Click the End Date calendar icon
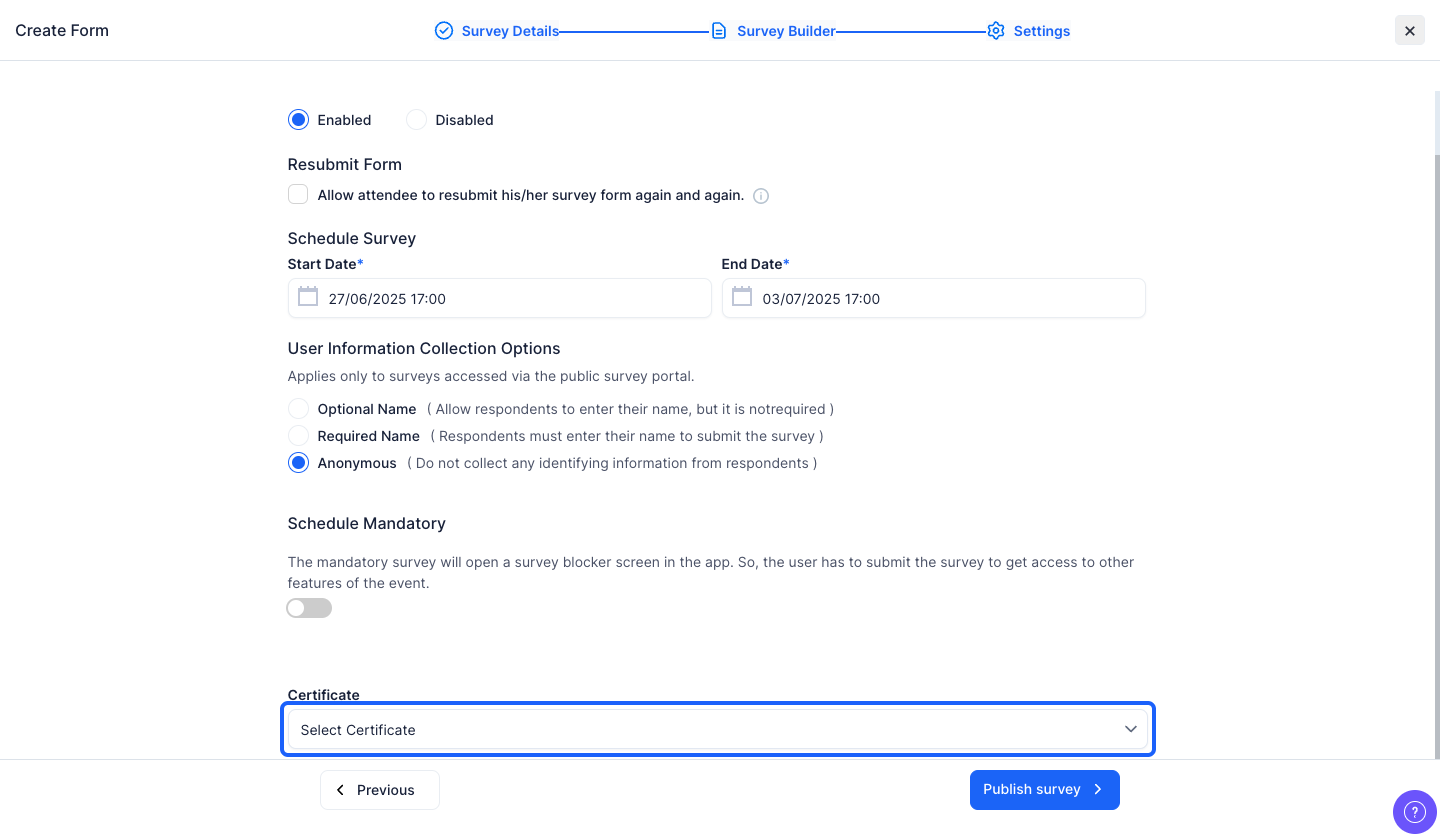The width and height of the screenshot is (1440, 837). (x=742, y=297)
